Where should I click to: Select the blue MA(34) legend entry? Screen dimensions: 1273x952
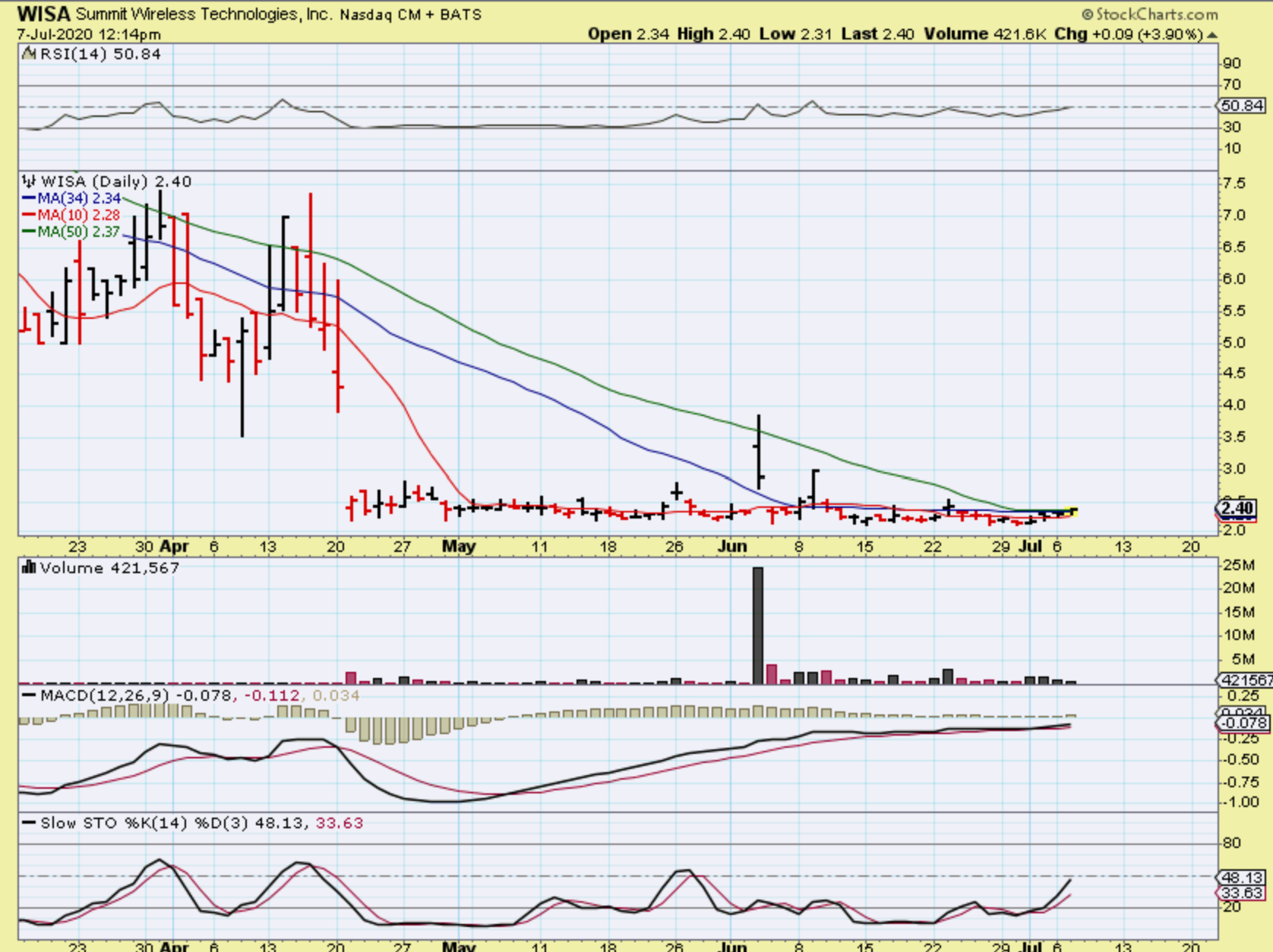[x=72, y=198]
